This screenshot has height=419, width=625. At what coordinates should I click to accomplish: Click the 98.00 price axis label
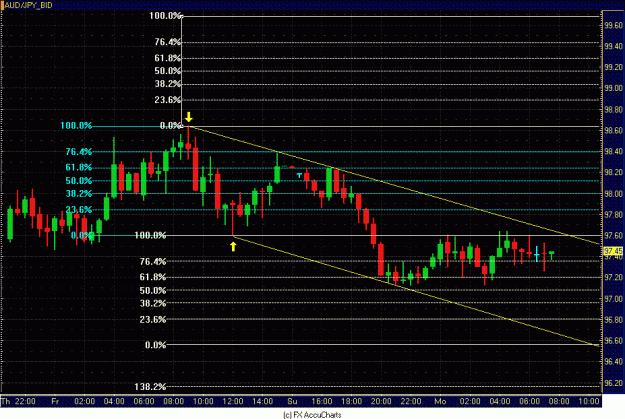click(x=613, y=193)
